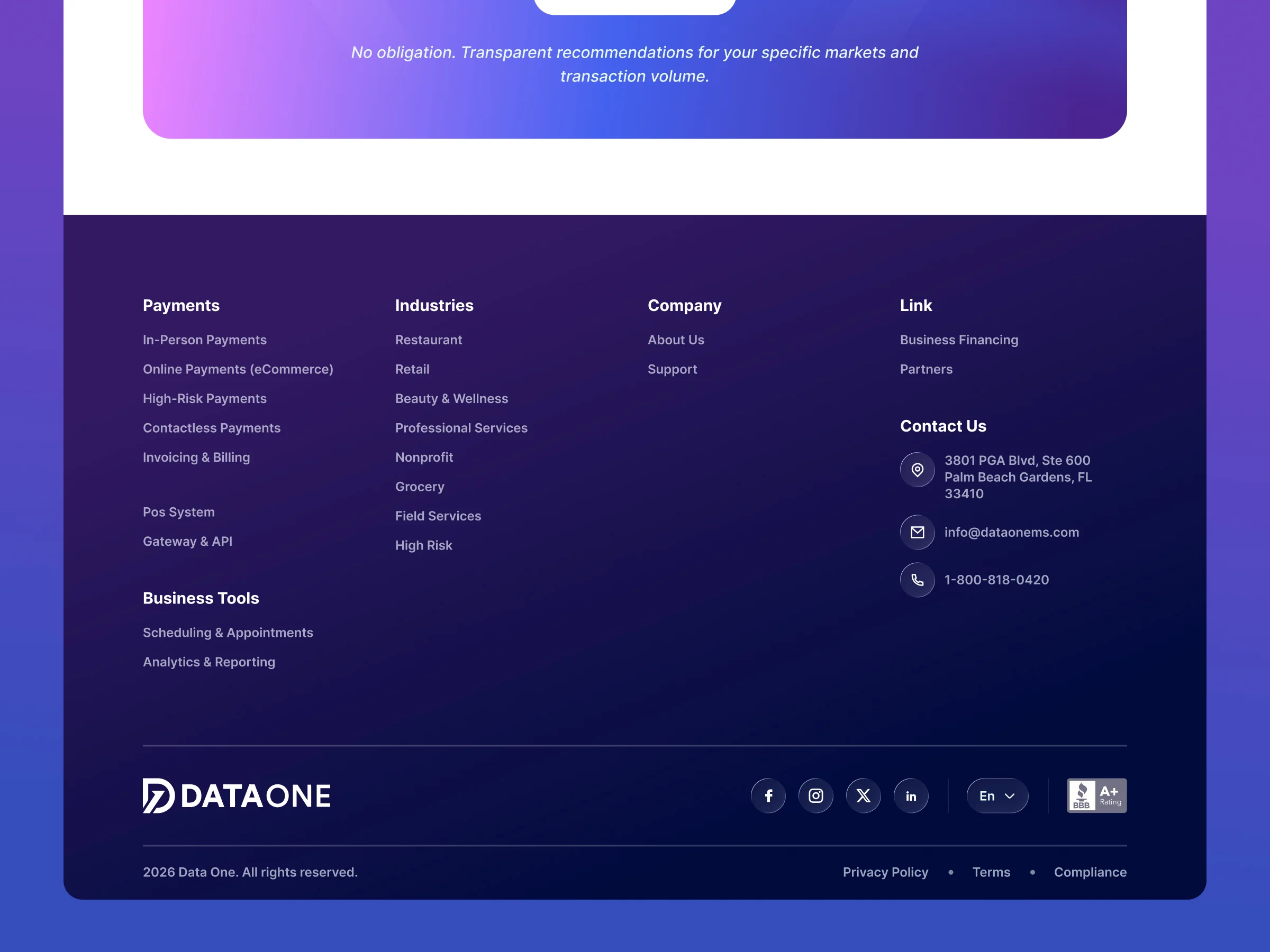The image size is (1270, 952).
Task: Click the Payments column heading
Action: tap(182, 305)
